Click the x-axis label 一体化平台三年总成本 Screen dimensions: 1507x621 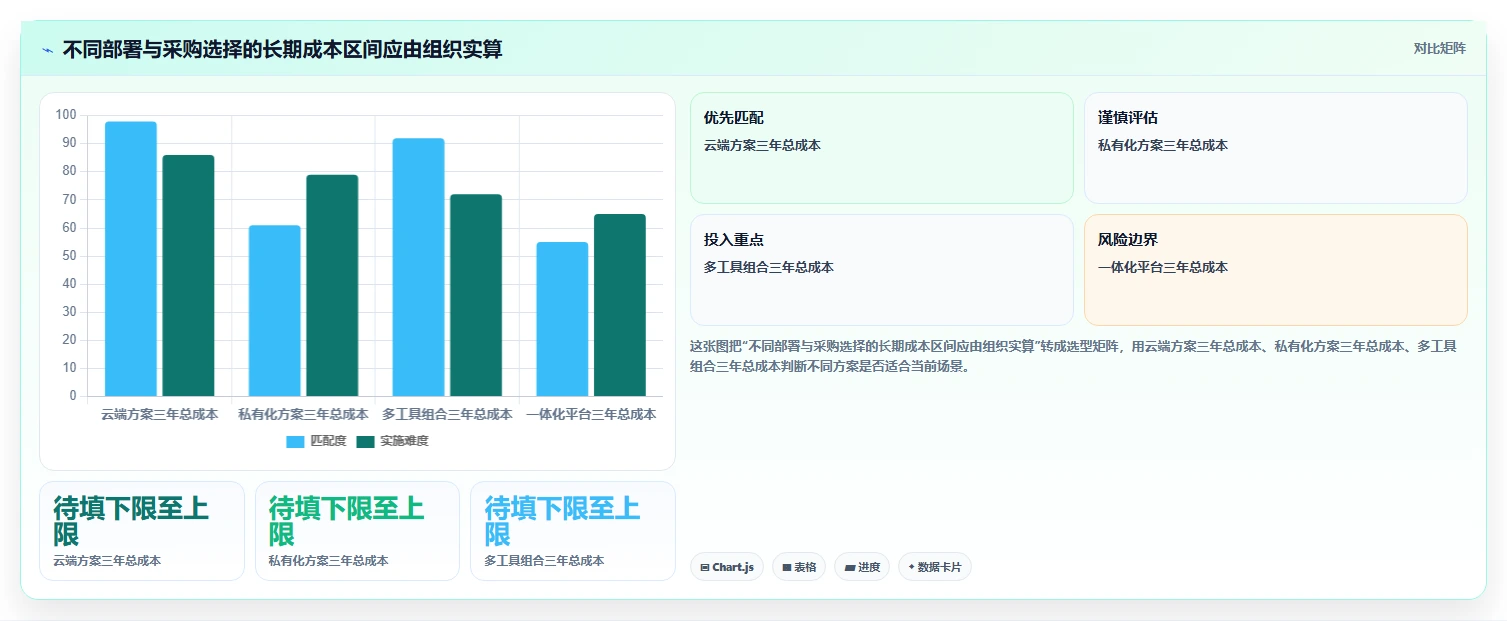591,414
